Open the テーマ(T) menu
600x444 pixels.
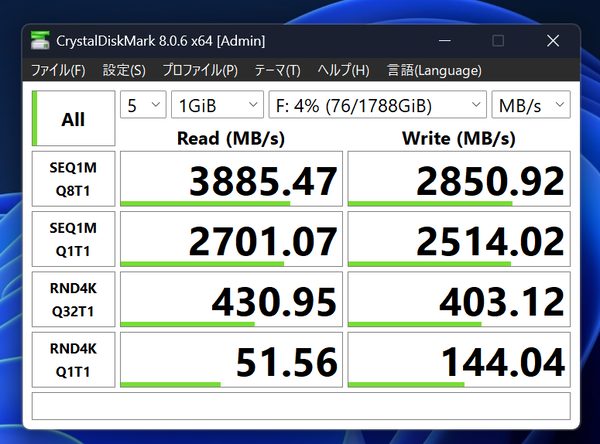(x=277, y=70)
